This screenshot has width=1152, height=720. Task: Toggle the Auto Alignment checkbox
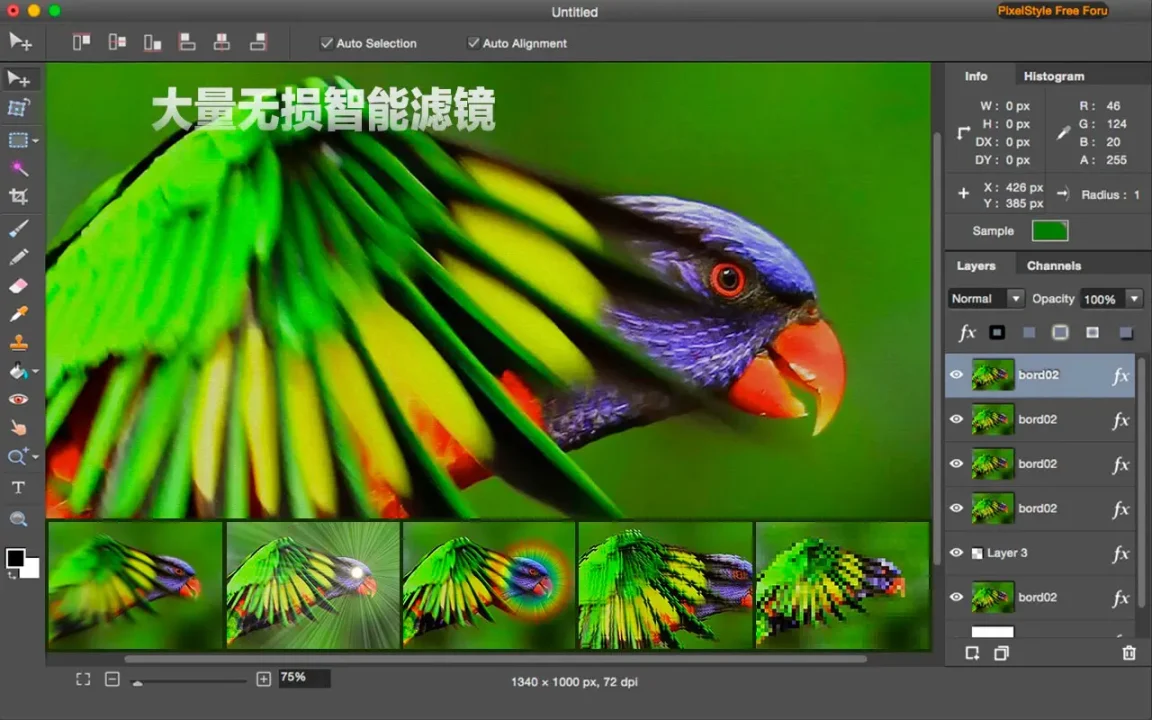[x=473, y=43]
